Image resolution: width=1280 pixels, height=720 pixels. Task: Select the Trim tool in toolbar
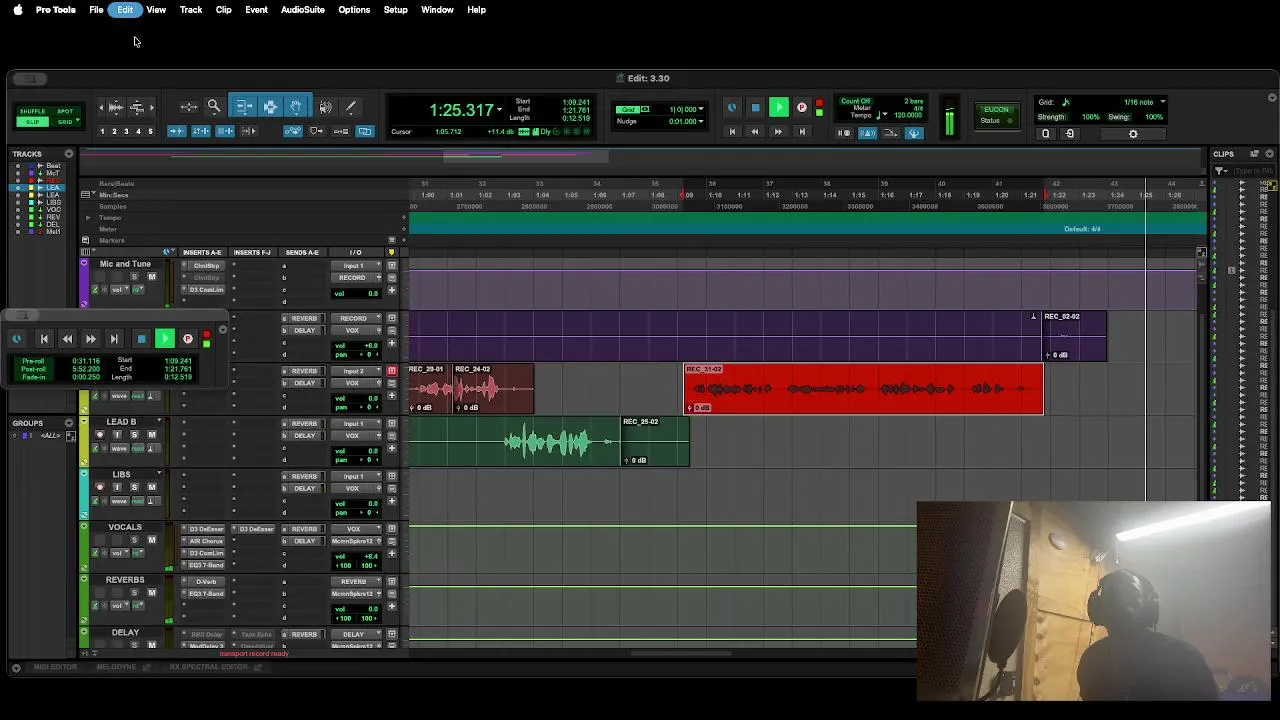[x=243, y=106]
